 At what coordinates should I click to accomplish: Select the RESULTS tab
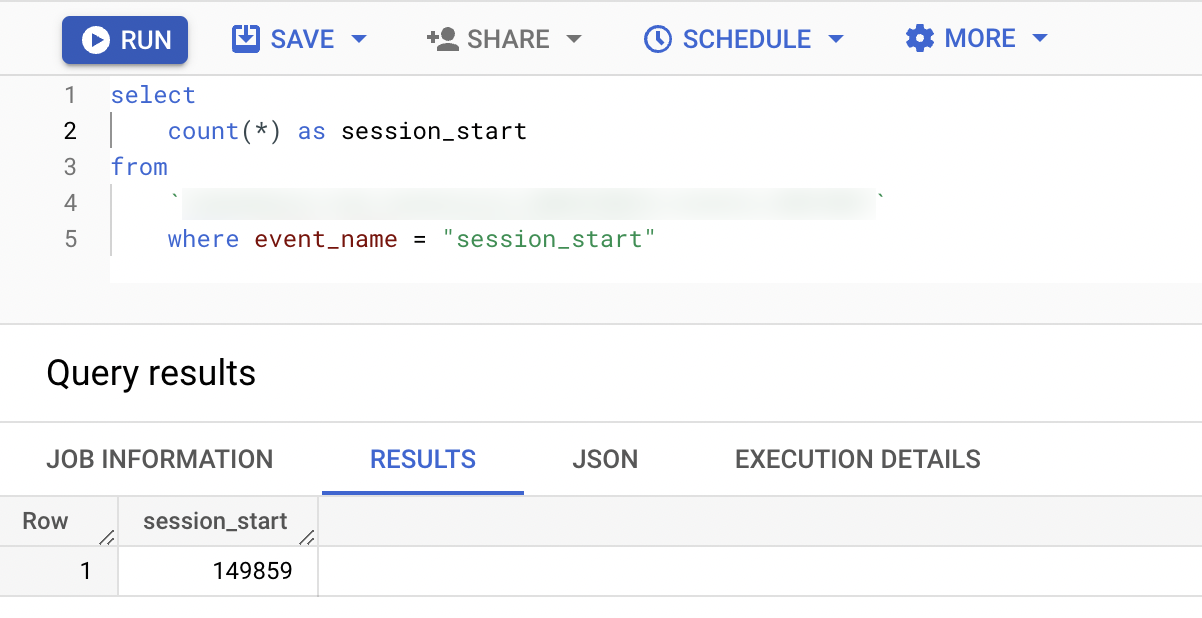423,459
